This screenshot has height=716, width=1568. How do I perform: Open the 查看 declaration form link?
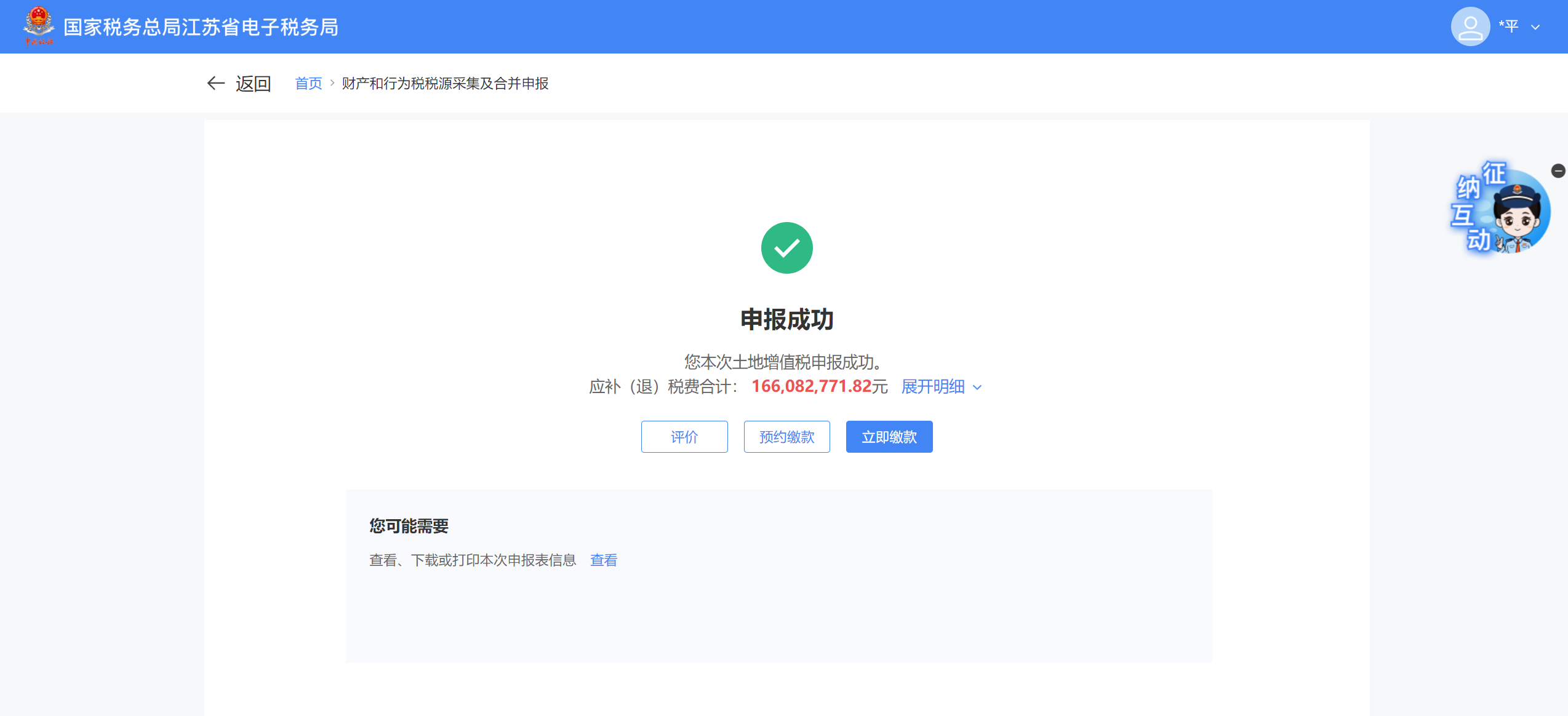coord(603,560)
